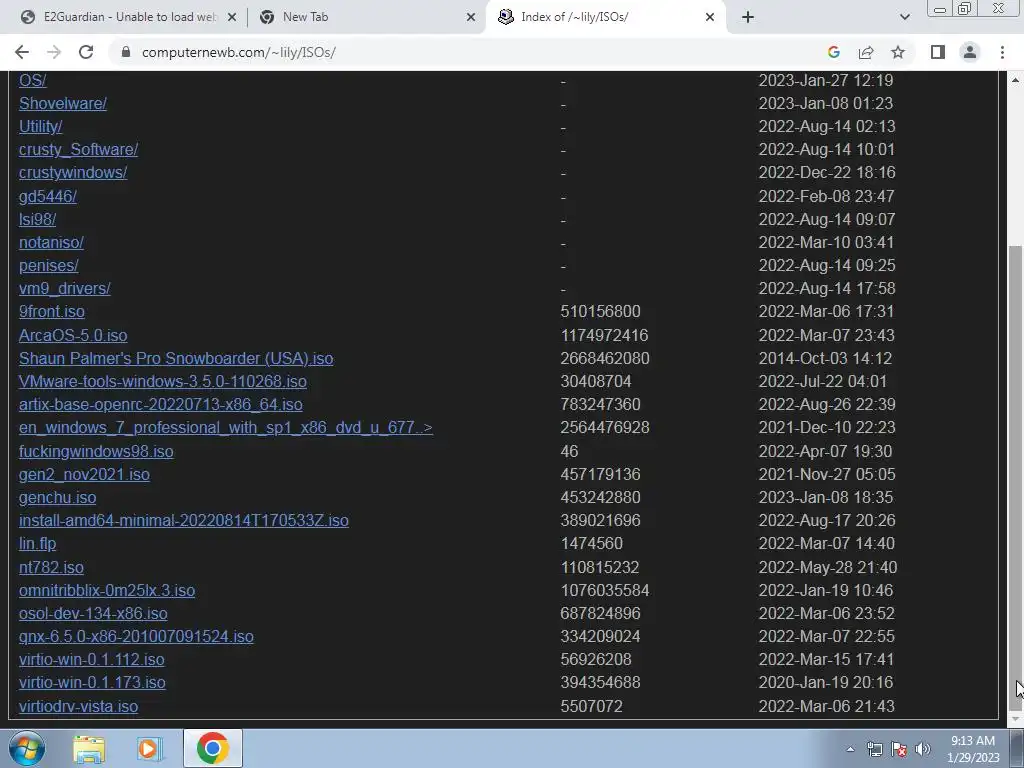
Task: Bookmark this page with the star icon
Action: pyautogui.click(x=898, y=52)
